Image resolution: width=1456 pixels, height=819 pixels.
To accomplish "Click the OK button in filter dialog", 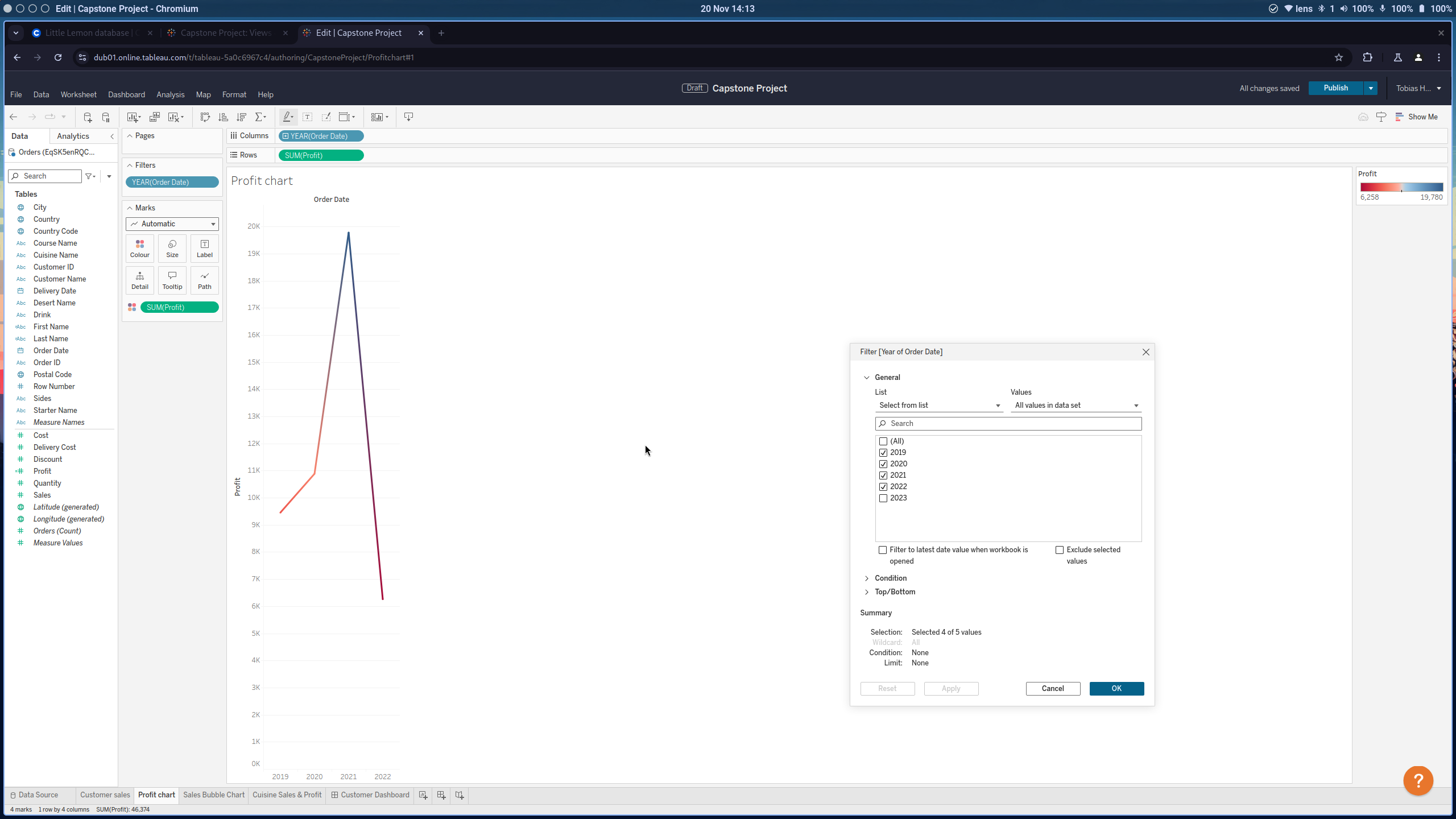I will click(1116, 689).
